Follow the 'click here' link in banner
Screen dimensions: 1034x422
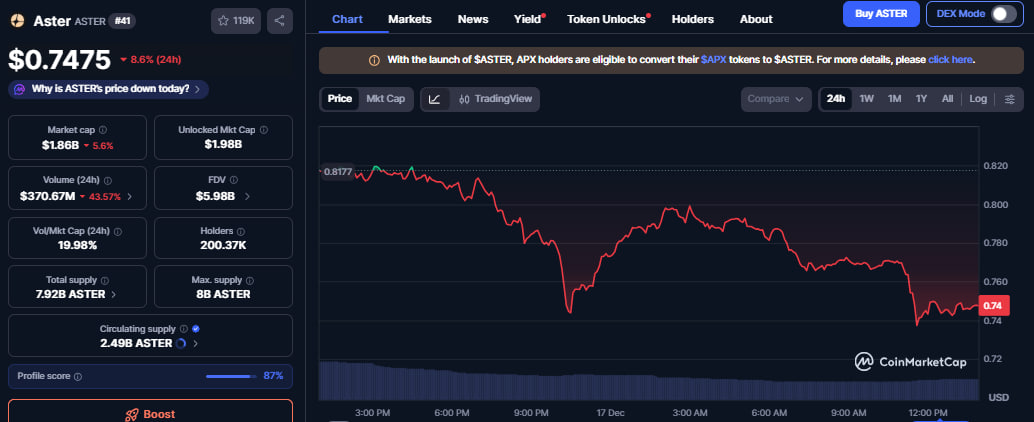950,60
